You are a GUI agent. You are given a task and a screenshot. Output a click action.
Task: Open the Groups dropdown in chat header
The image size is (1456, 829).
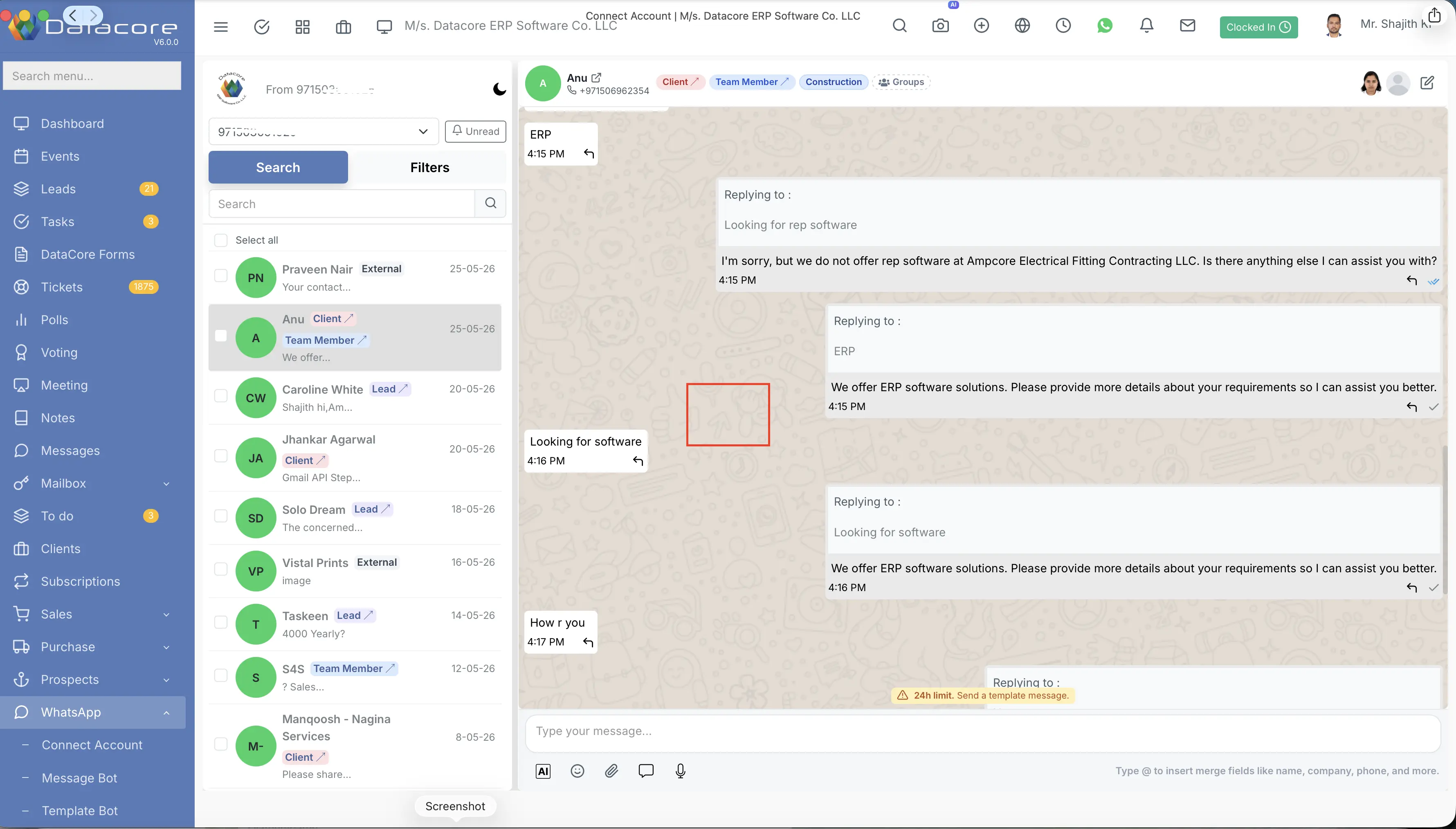[901, 82]
